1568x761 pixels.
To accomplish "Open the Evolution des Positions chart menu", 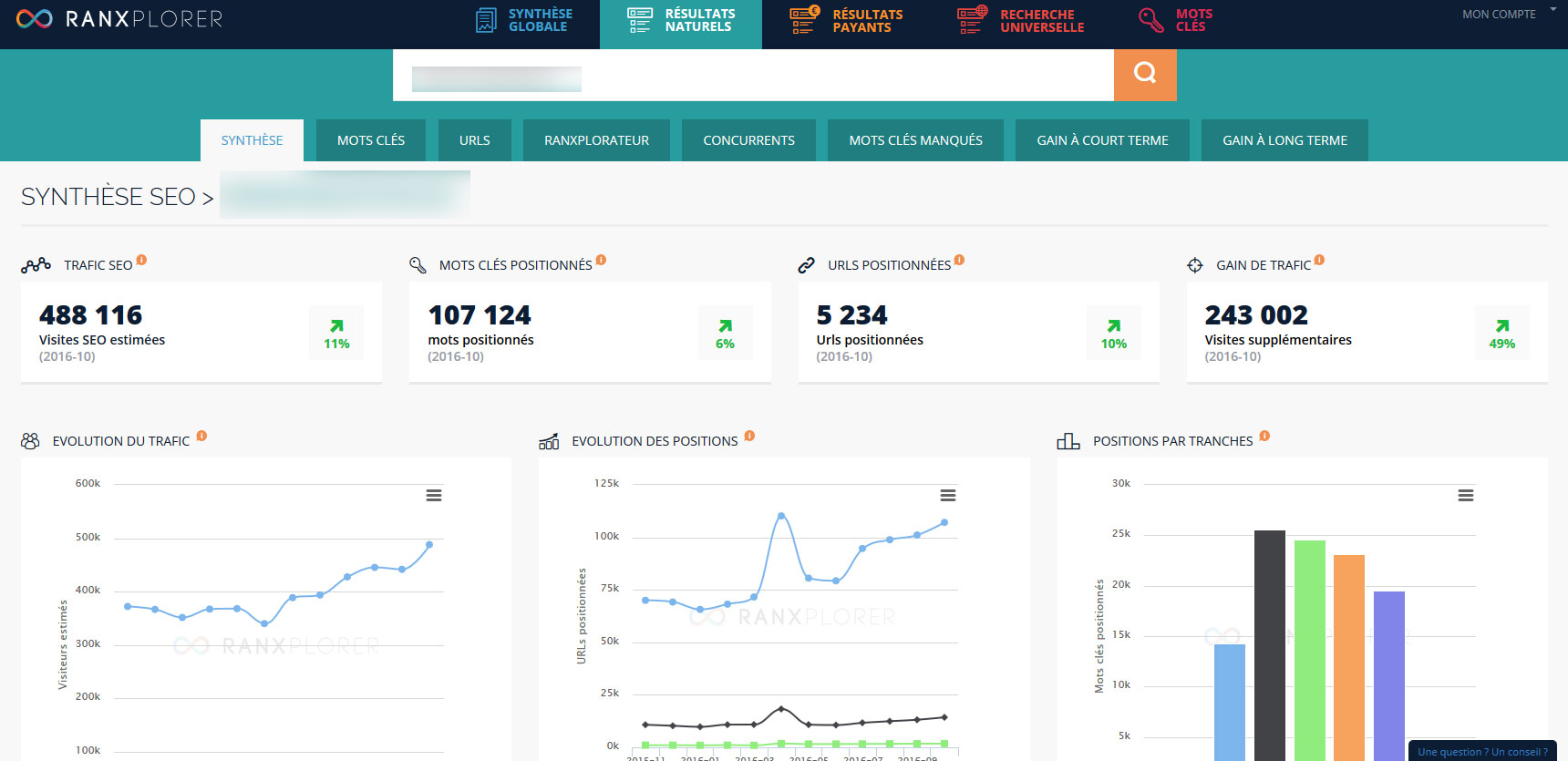I will [x=948, y=495].
